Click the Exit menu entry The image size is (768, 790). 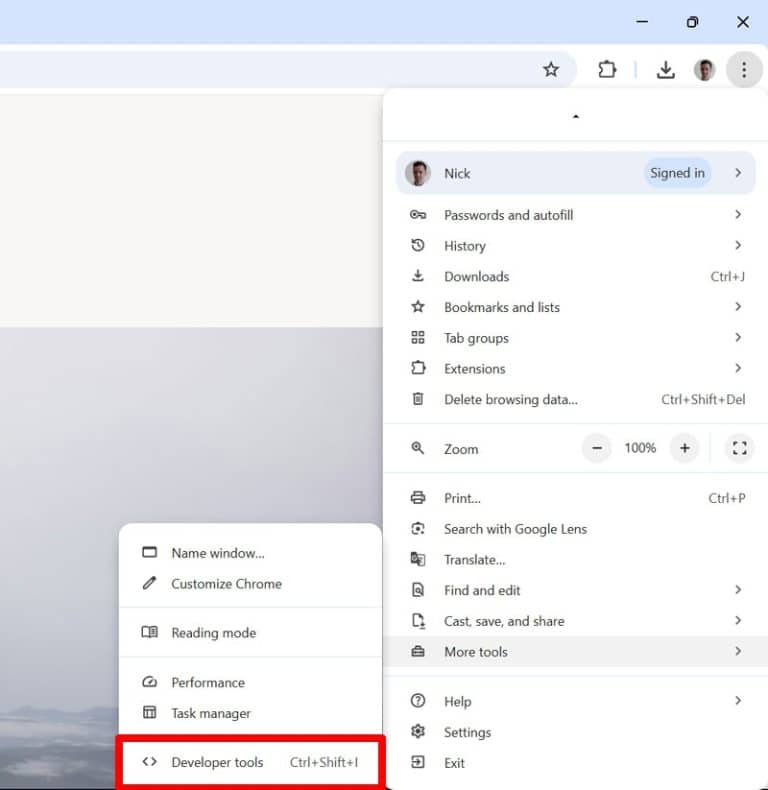[575, 763]
